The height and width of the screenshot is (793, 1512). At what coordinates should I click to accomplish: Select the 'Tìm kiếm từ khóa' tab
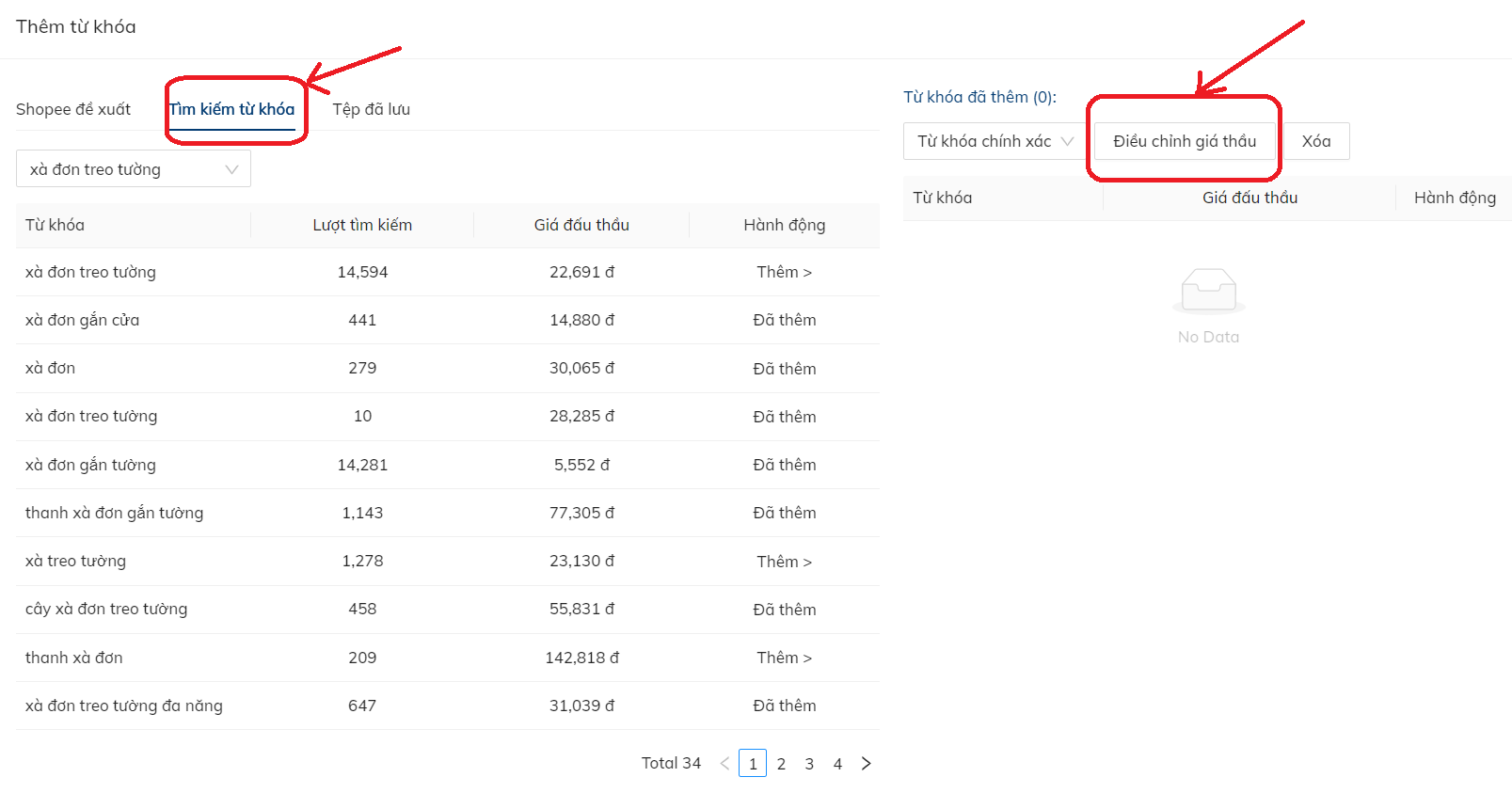(232, 109)
